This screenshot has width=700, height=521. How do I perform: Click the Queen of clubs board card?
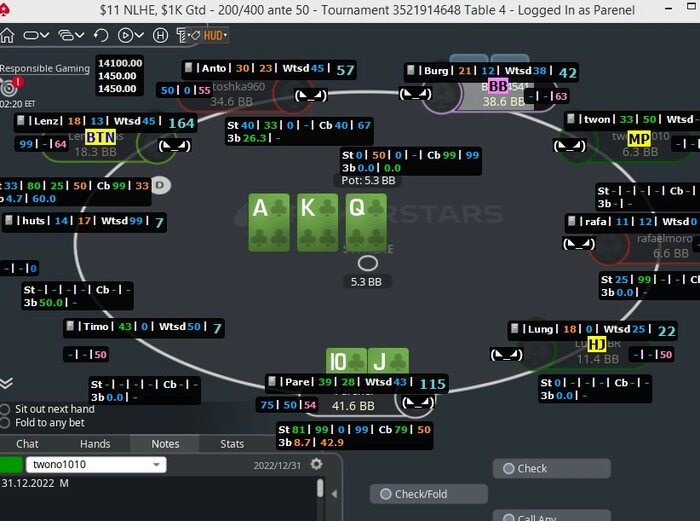click(366, 222)
